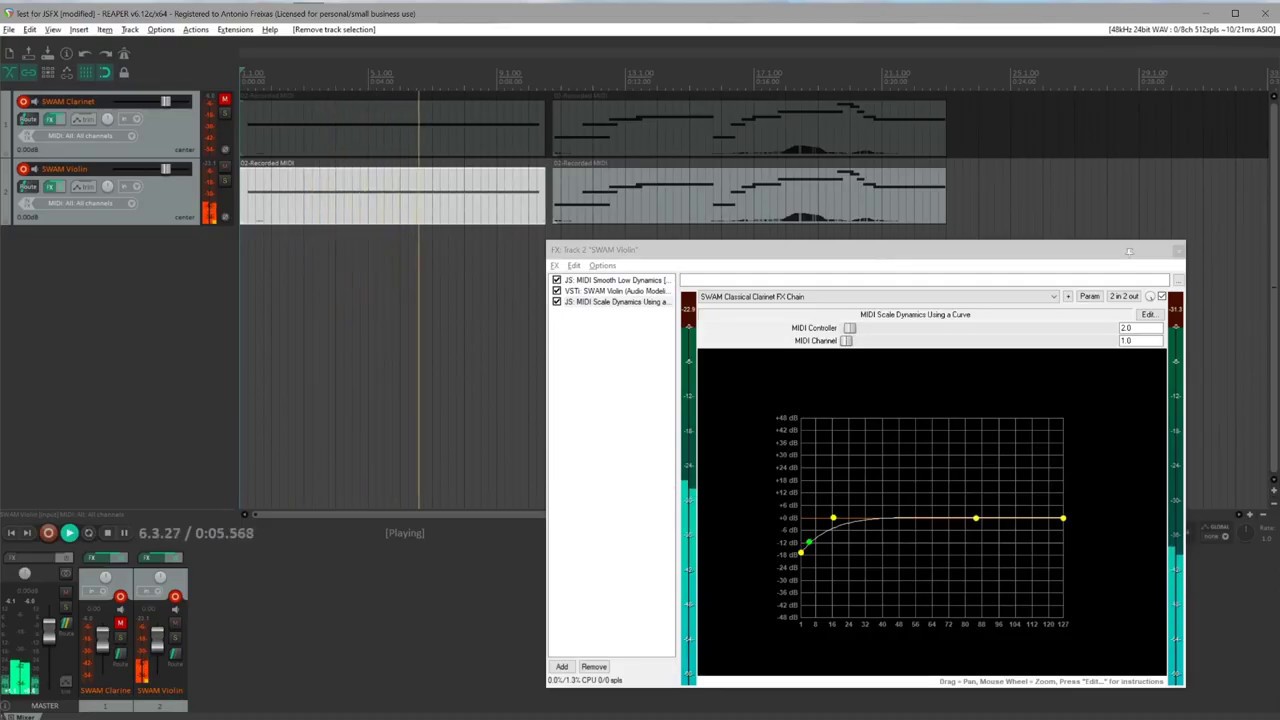
Task: Click the Undo arrow in the toolbar
Action: (85, 54)
